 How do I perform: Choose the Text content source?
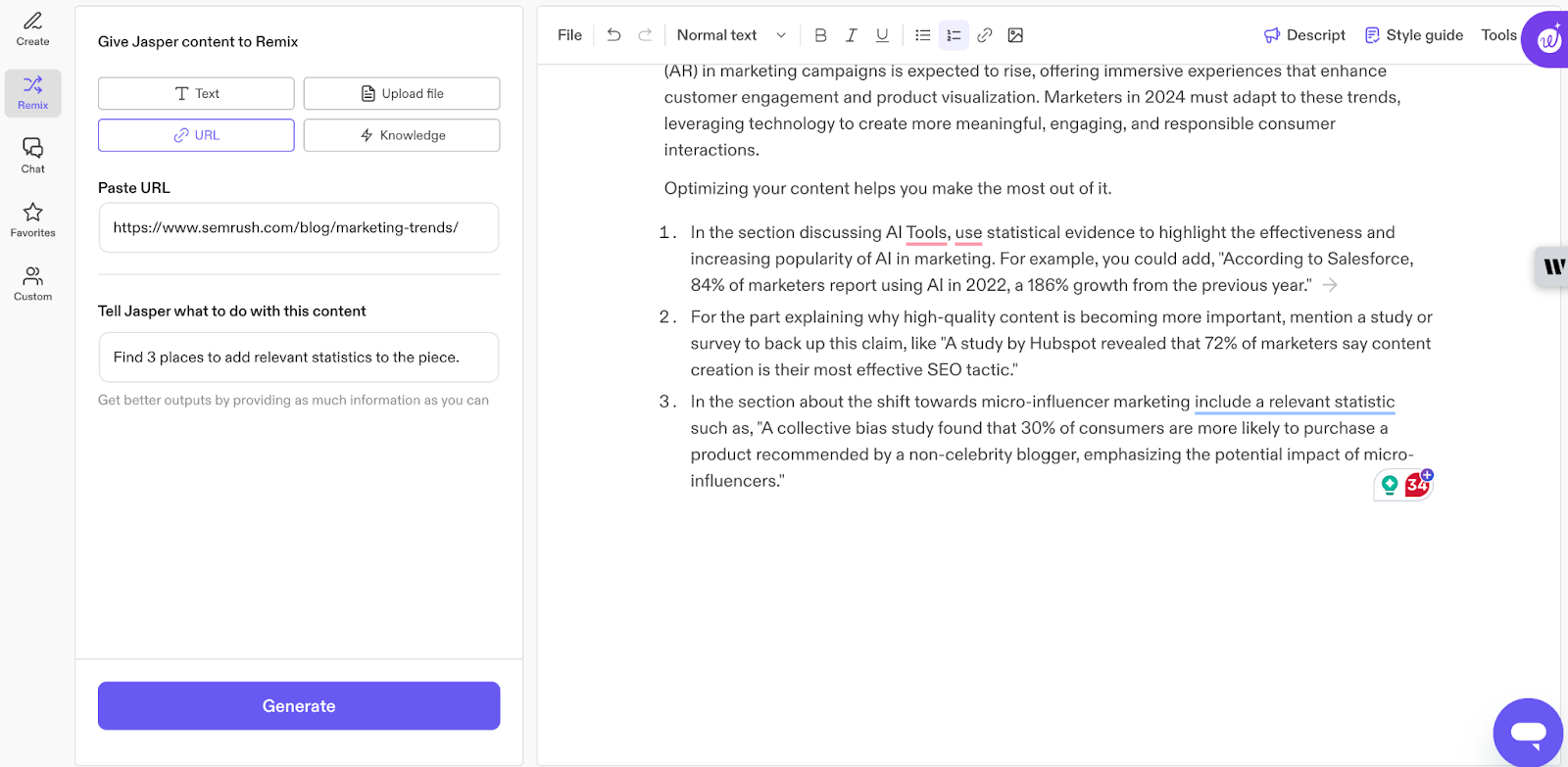(x=196, y=93)
